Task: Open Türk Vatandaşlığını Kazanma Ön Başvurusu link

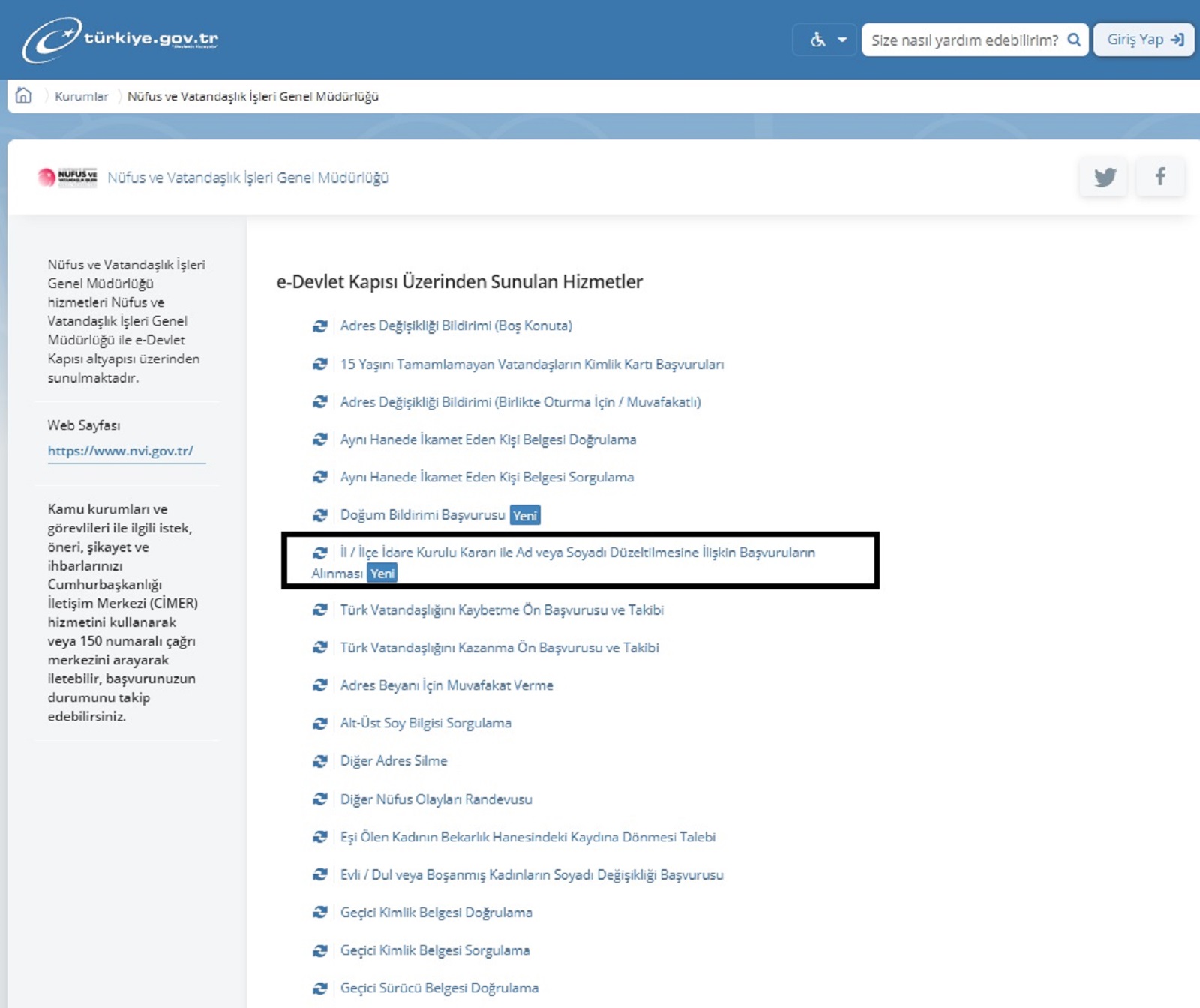Action: pos(499,648)
